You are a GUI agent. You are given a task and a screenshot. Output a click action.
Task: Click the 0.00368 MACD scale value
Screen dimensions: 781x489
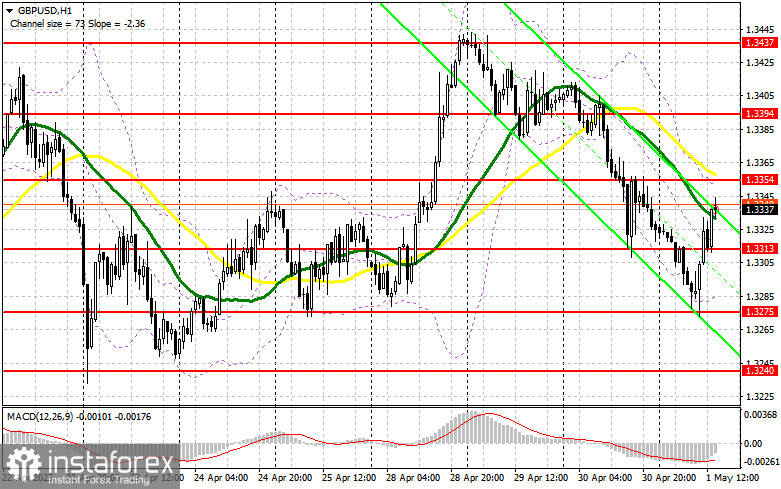coord(760,414)
